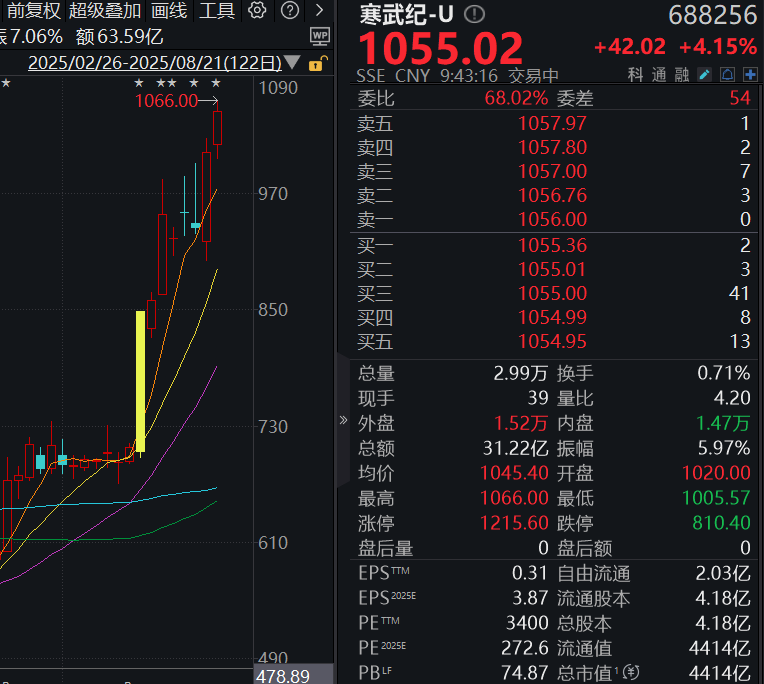764x684 pixels.
Task: Open date range dropdown triangle
Action: [292, 62]
